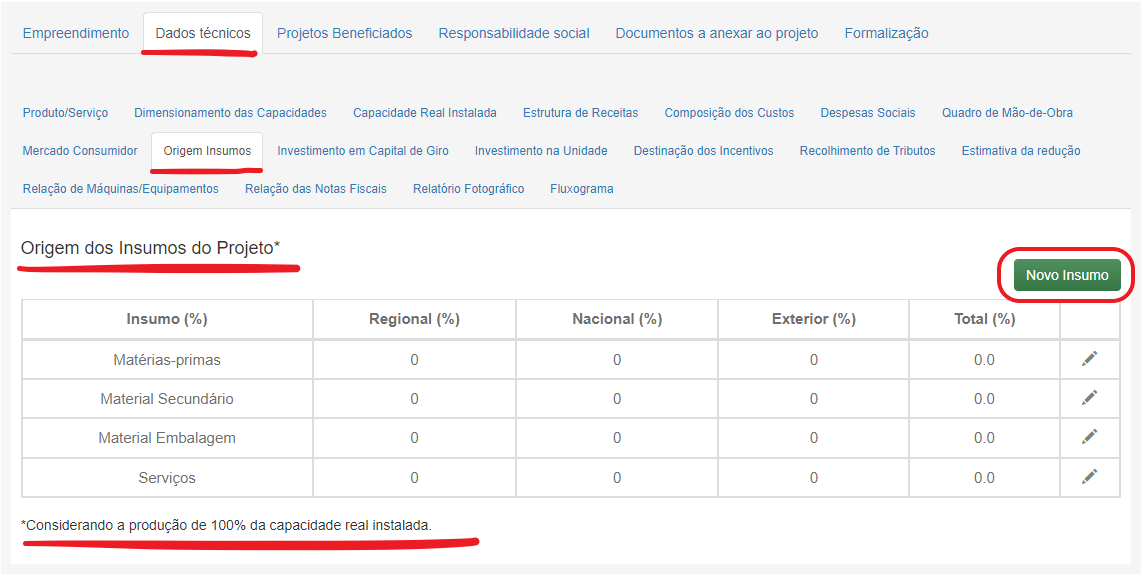Open the Estimativa da redução sub-tab
Viewport: 1143px width, 575px height.
[x=1021, y=151]
